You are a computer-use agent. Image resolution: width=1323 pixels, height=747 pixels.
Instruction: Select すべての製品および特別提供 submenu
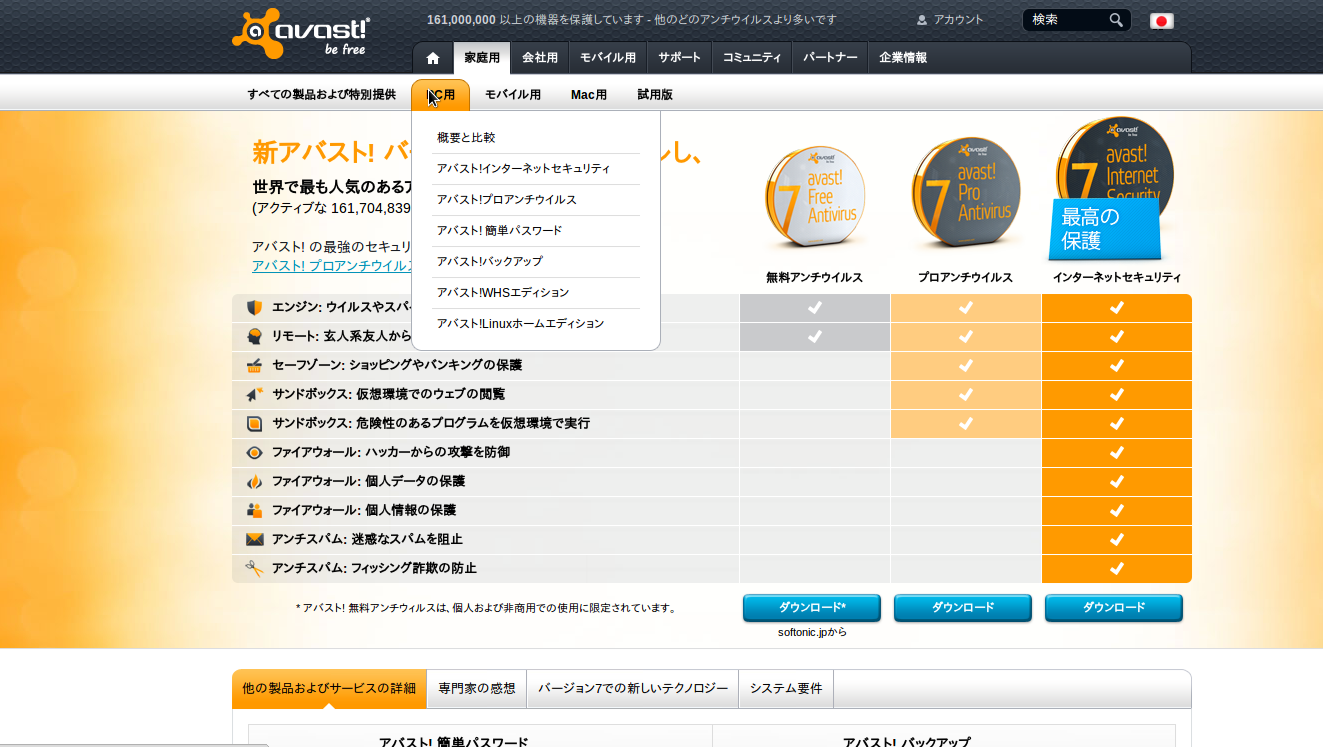[322, 95]
